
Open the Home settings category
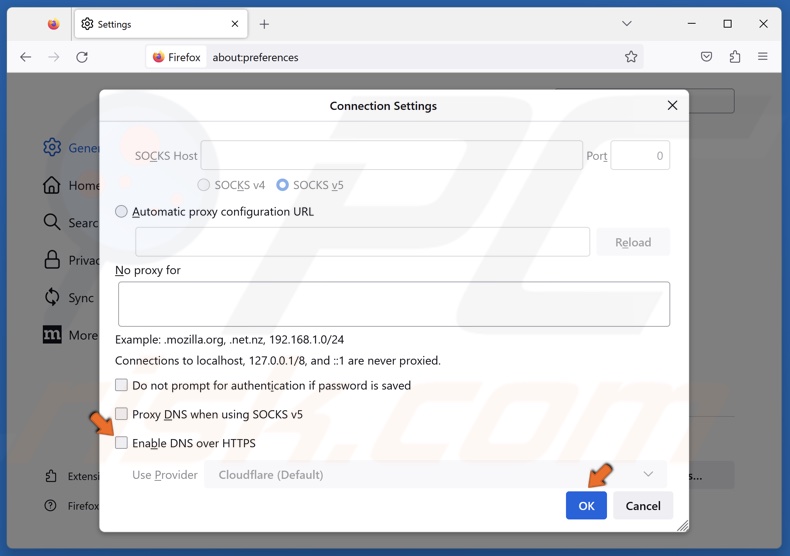(71, 185)
